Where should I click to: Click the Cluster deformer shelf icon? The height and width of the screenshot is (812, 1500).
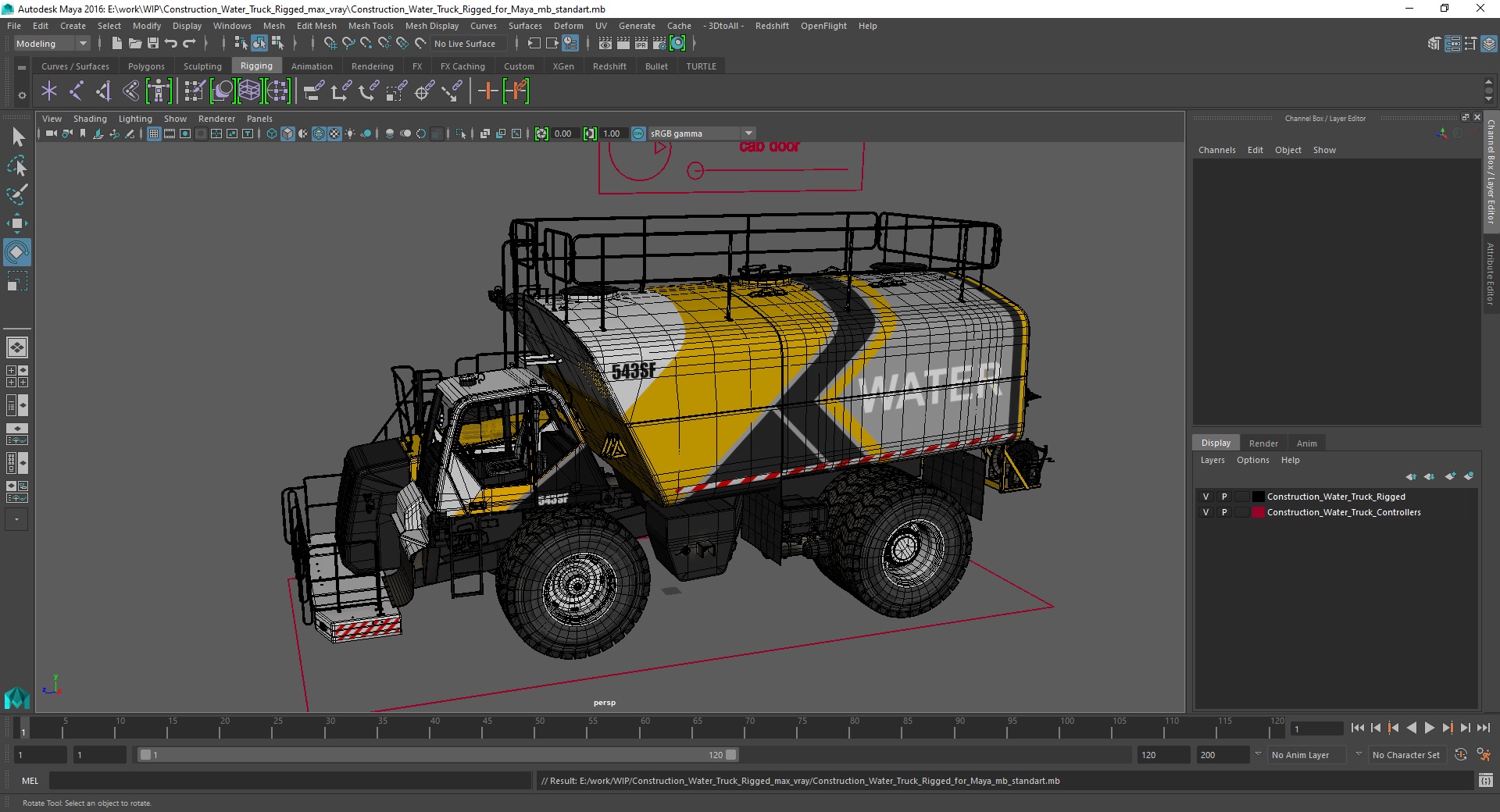[277, 91]
